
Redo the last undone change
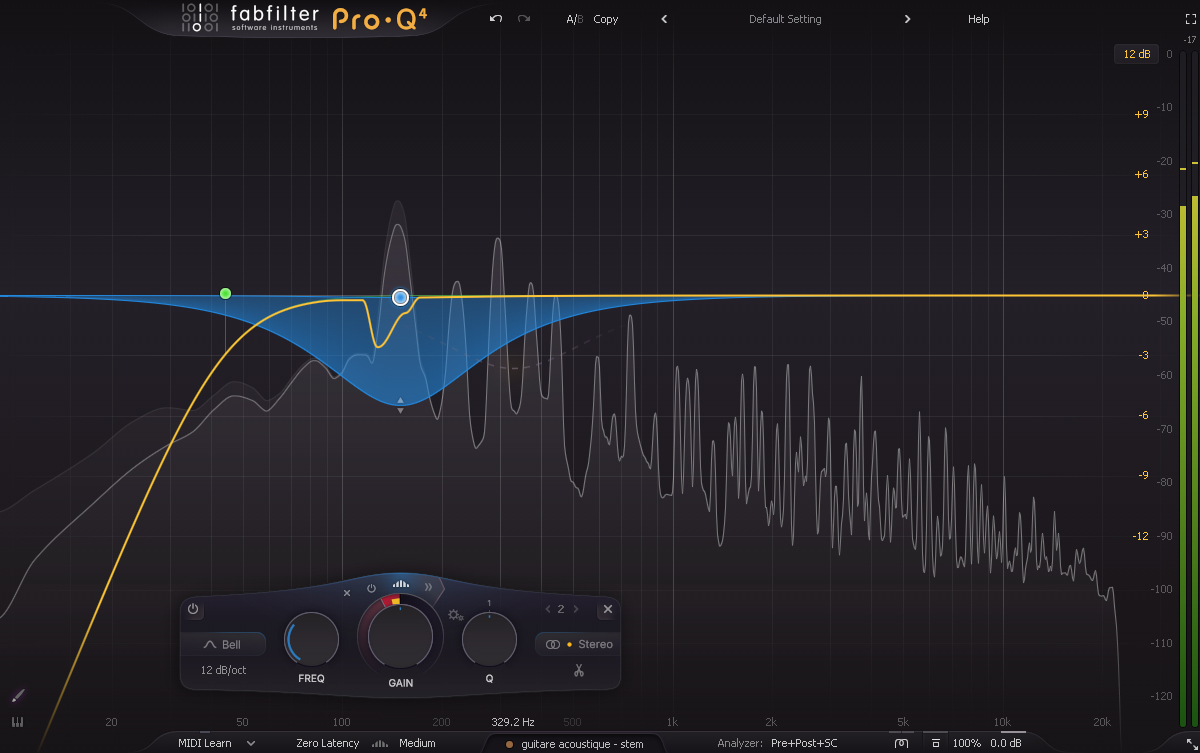(524, 19)
